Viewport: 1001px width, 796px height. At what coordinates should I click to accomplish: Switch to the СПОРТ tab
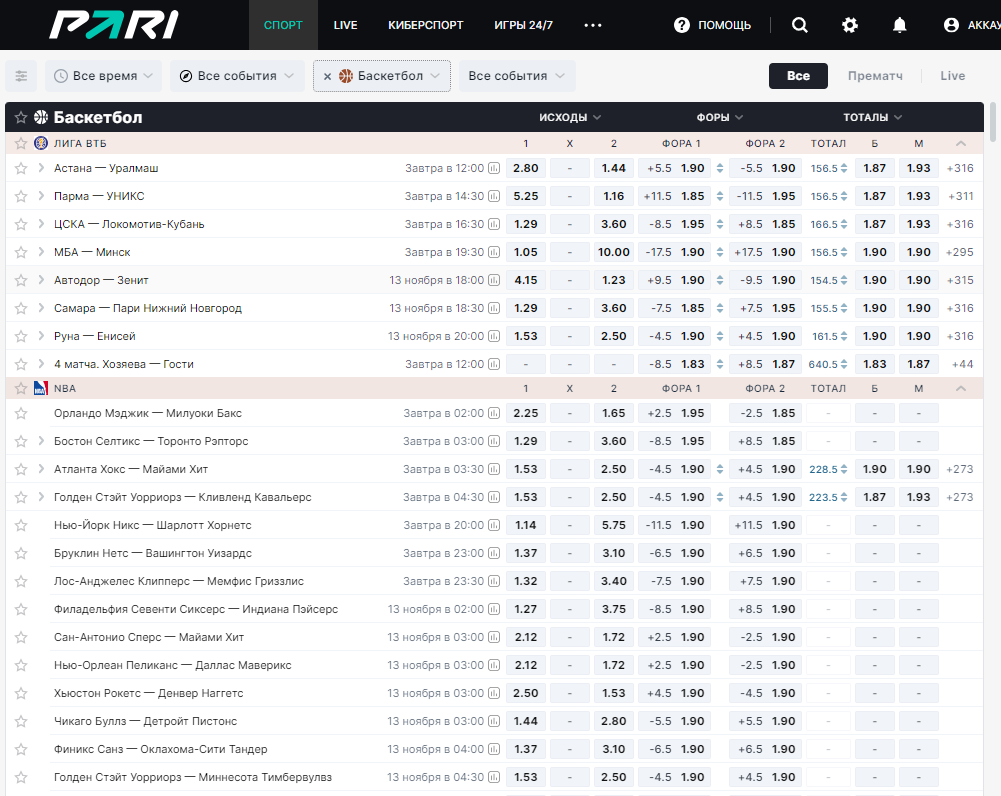click(283, 25)
